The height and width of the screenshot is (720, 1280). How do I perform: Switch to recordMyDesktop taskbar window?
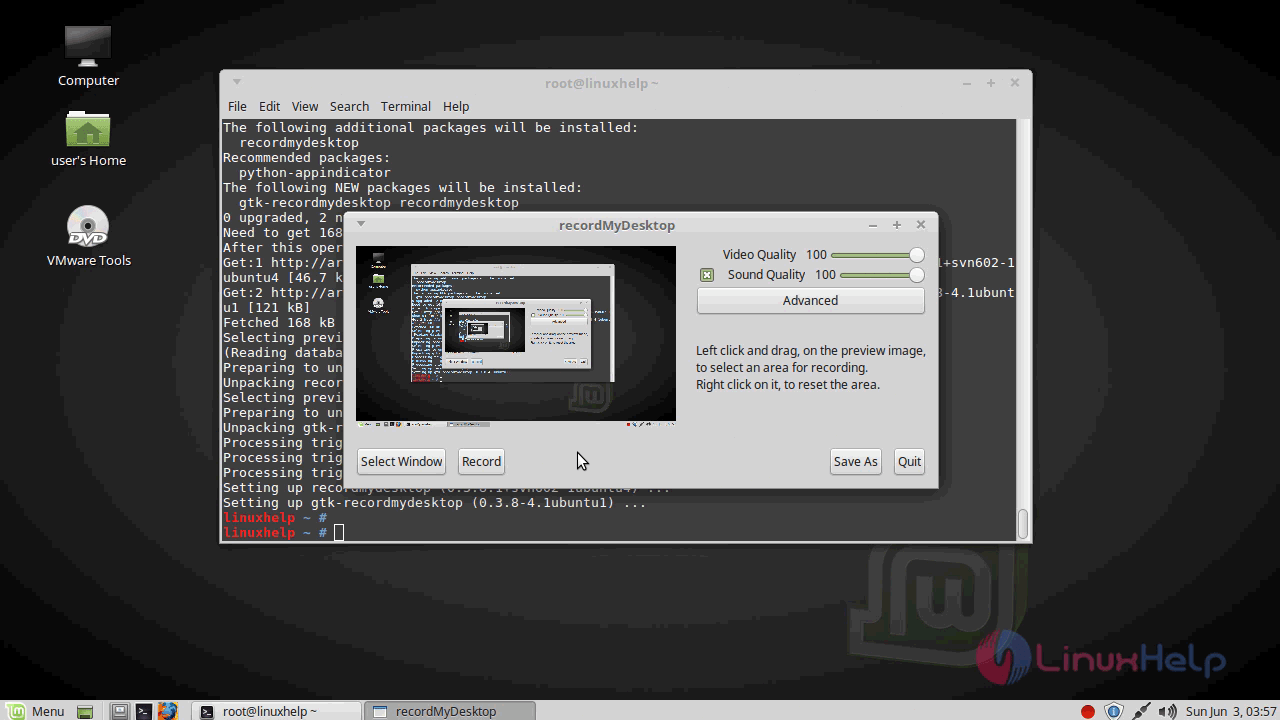click(450, 711)
